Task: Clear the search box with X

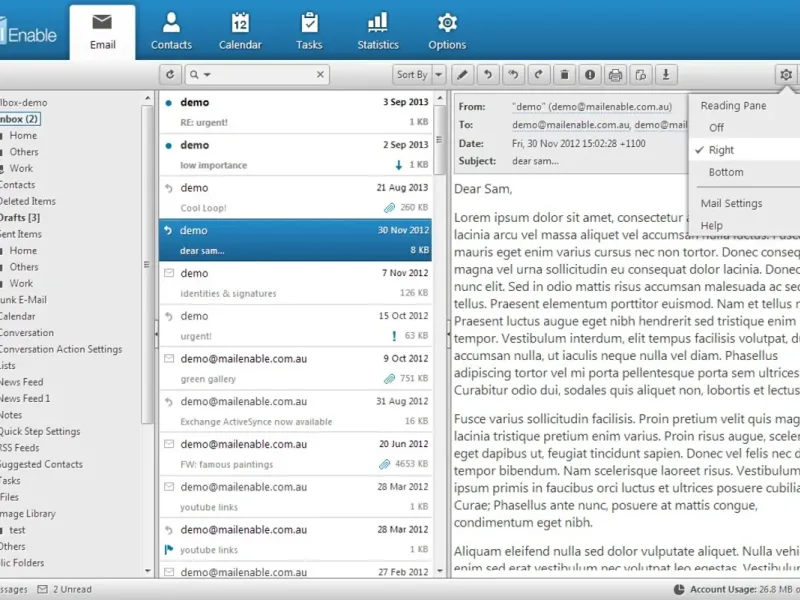Action: [320, 75]
